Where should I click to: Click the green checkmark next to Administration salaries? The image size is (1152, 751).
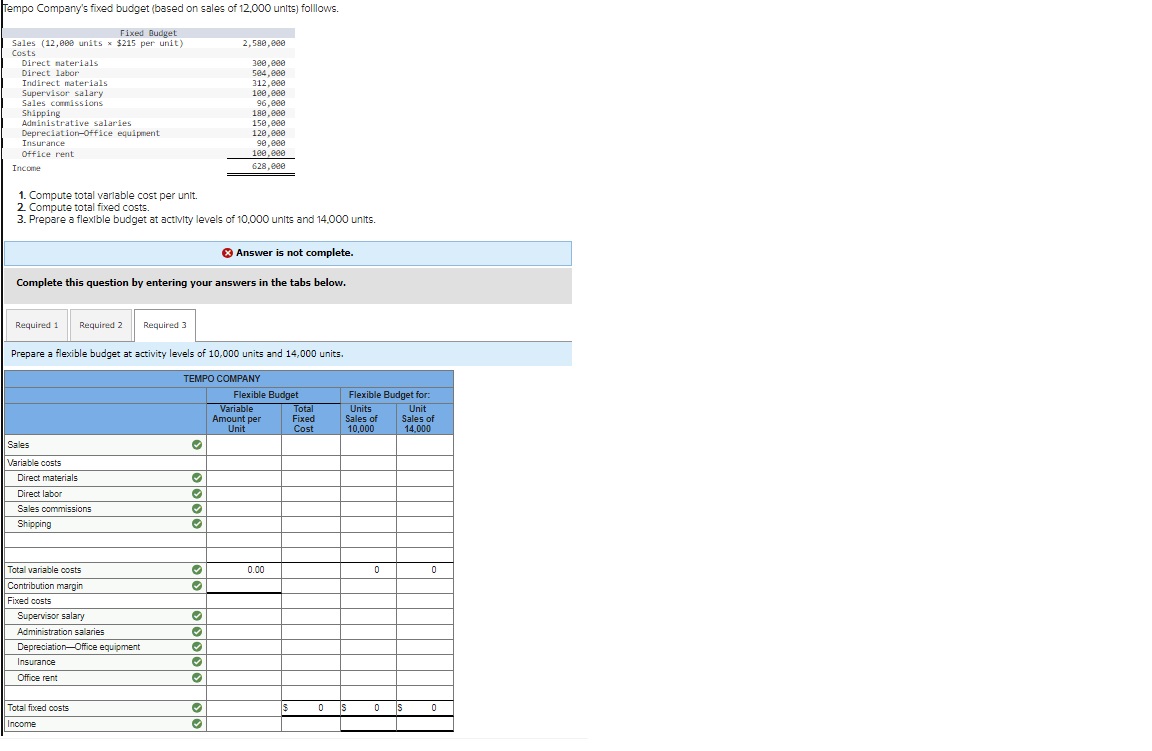click(198, 631)
